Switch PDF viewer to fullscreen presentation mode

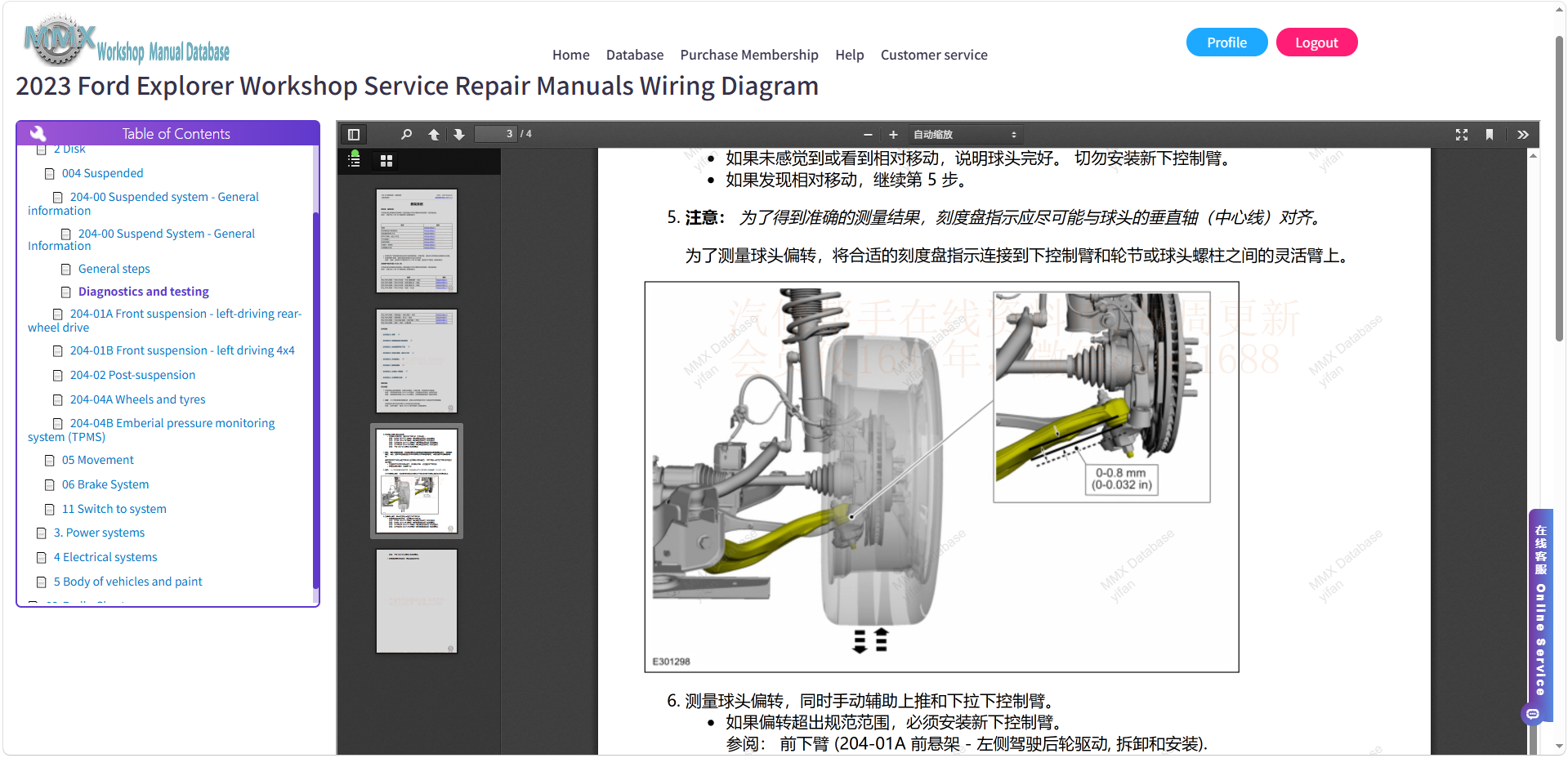[1462, 135]
